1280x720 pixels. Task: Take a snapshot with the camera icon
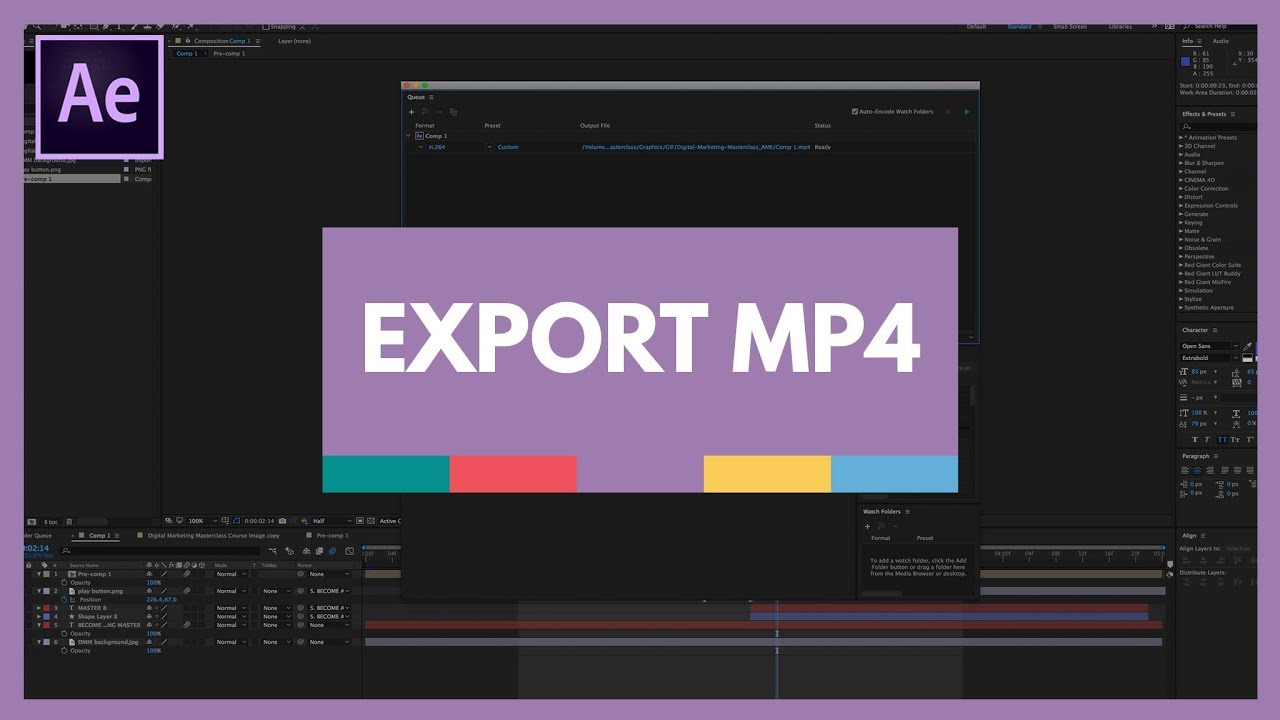click(x=282, y=521)
